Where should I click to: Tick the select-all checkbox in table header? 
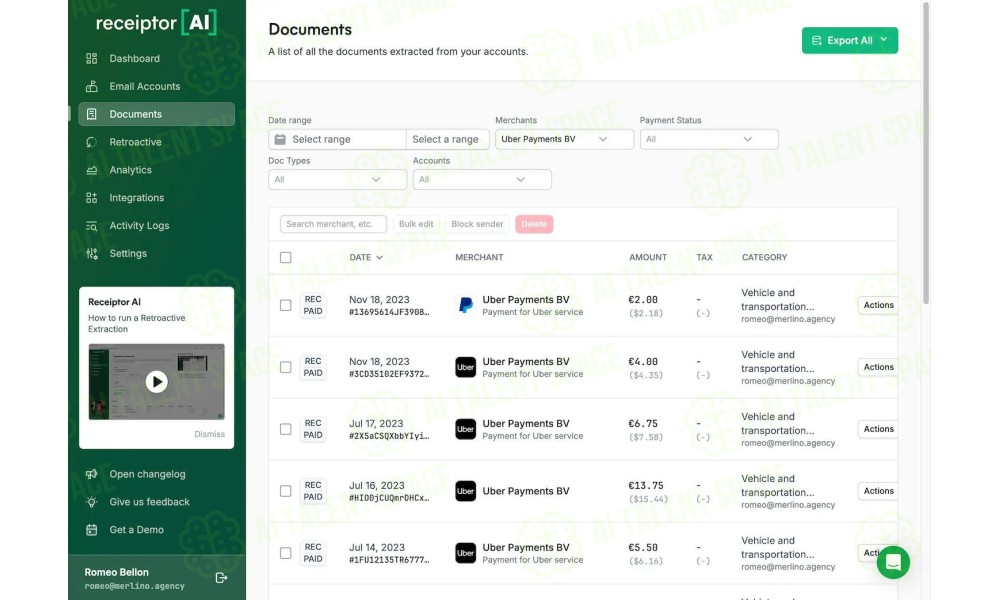(286, 258)
